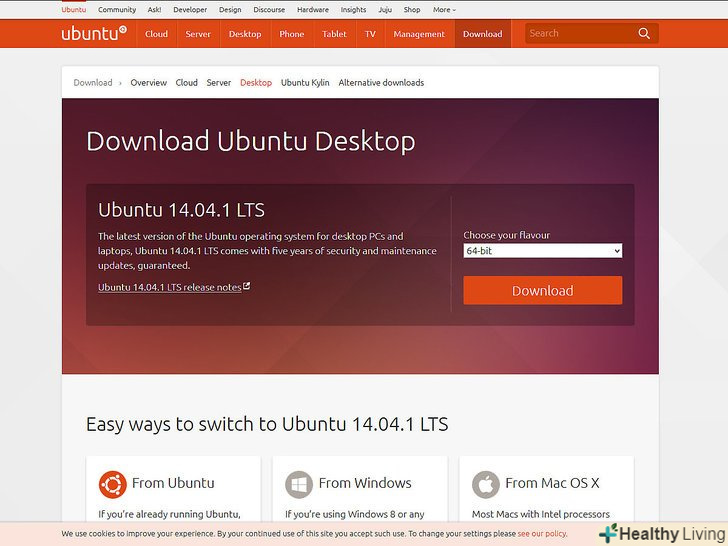Image resolution: width=728 pixels, height=546 pixels.
Task: Click the search magnifier icon
Action: click(x=644, y=33)
